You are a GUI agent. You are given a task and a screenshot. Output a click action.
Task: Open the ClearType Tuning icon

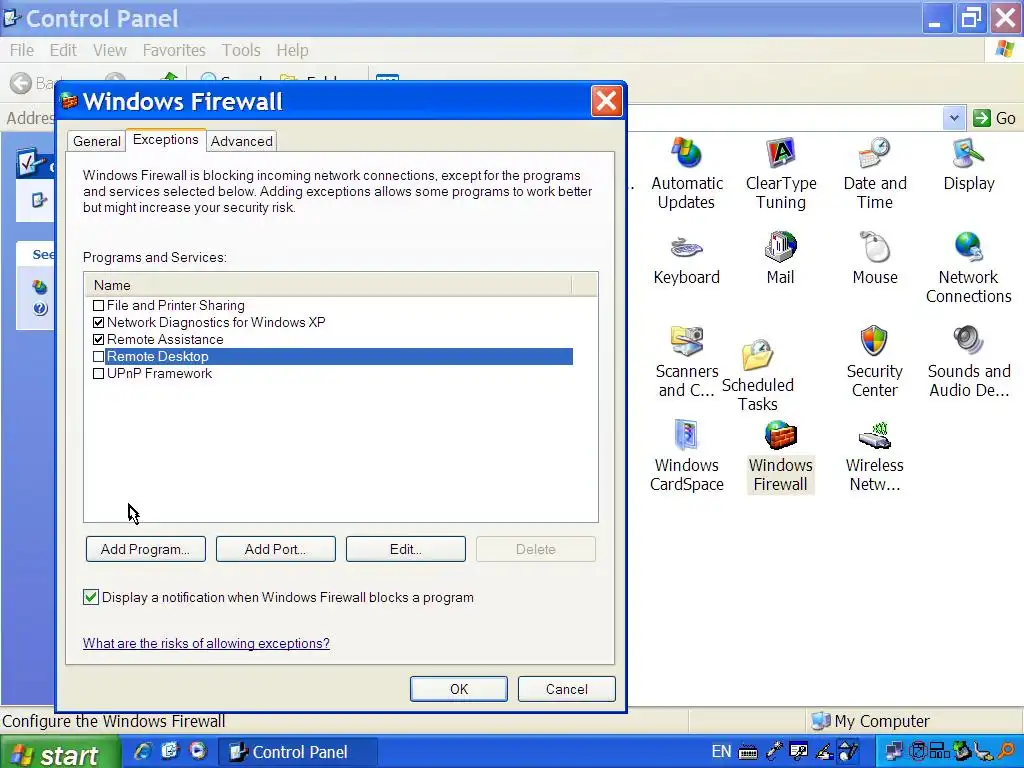780,173
